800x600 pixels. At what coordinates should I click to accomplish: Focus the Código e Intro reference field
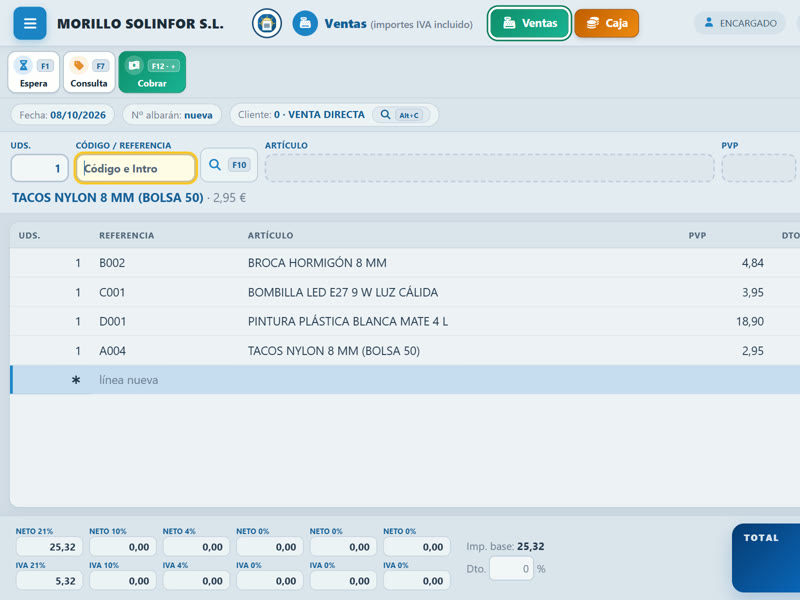[136, 168]
